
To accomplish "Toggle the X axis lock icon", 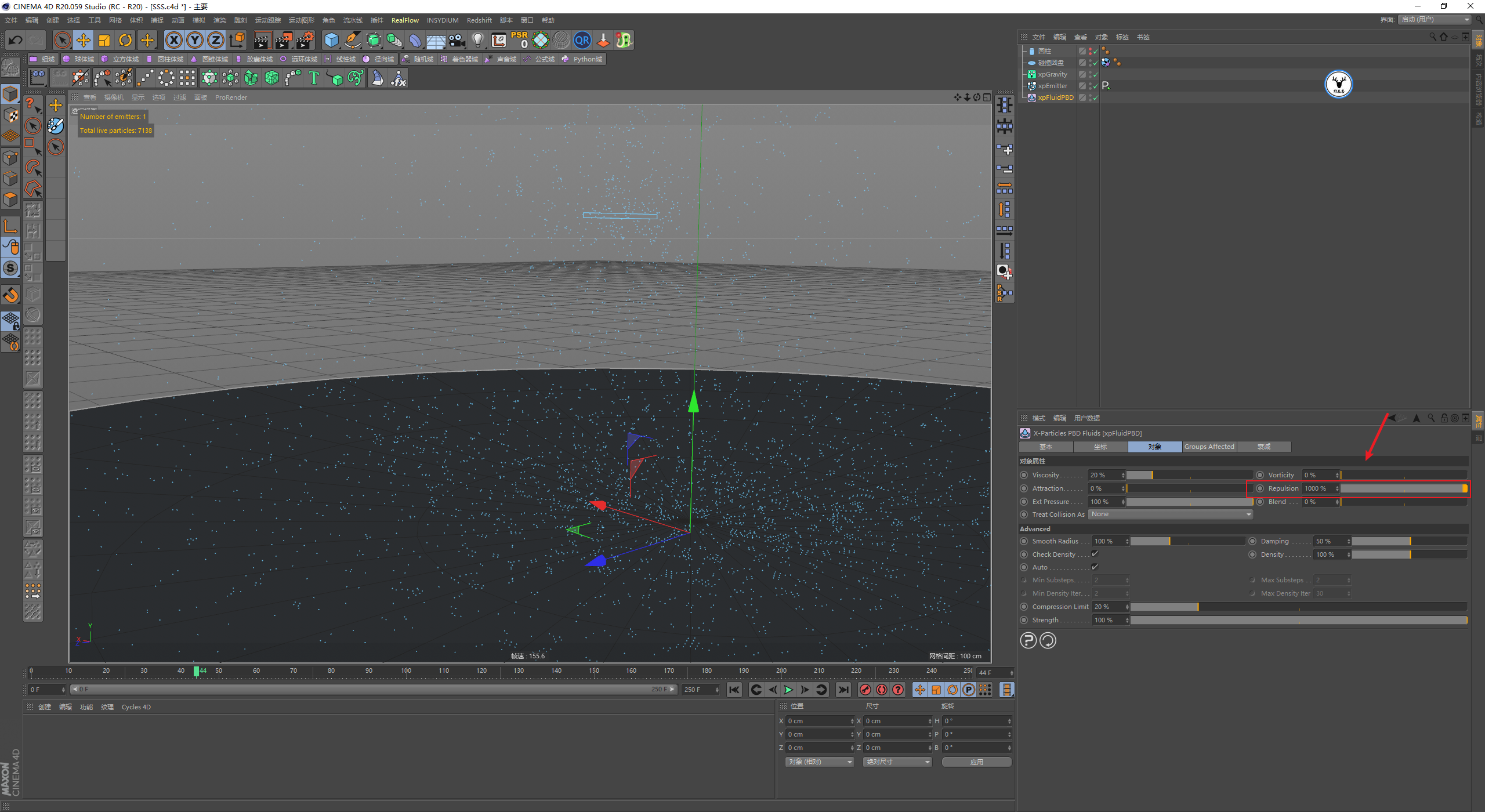I will click(173, 41).
